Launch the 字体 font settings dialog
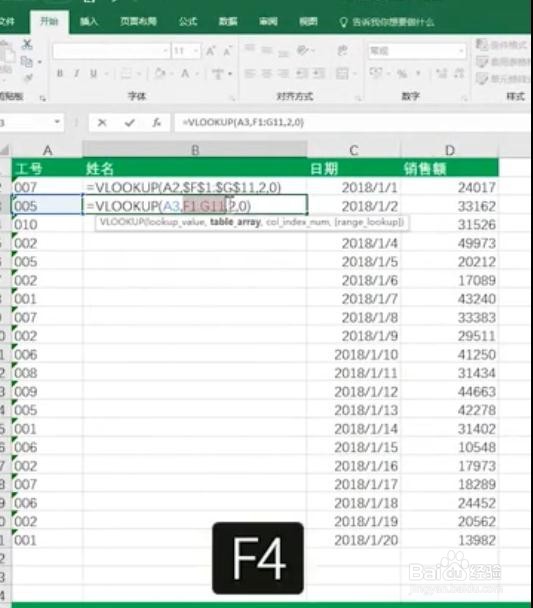533x608 pixels. coord(232,98)
